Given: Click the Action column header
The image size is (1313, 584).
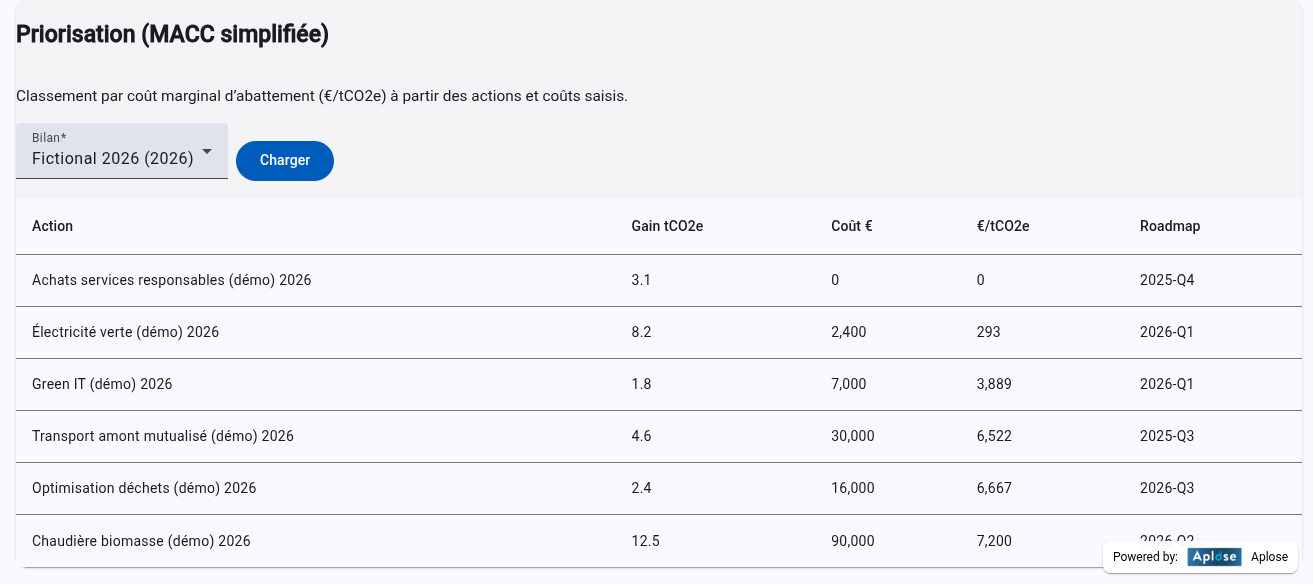Looking at the screenshot, I should [52, 226].
